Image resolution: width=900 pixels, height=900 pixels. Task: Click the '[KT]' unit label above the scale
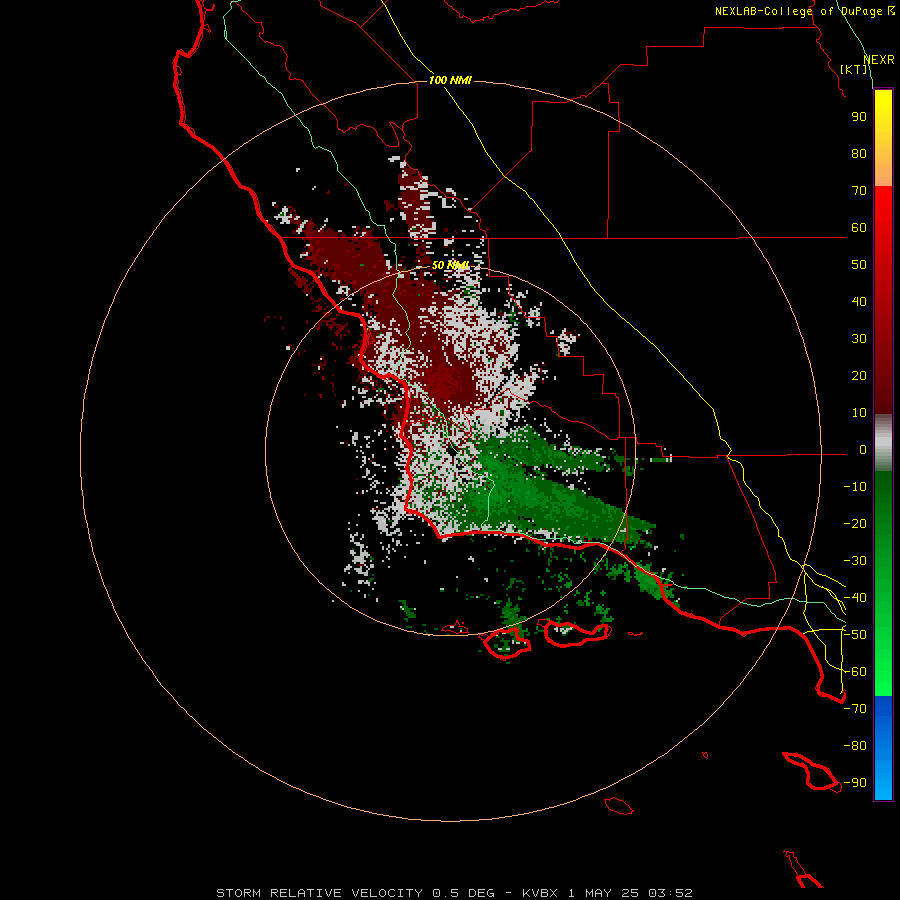(853, 69)
